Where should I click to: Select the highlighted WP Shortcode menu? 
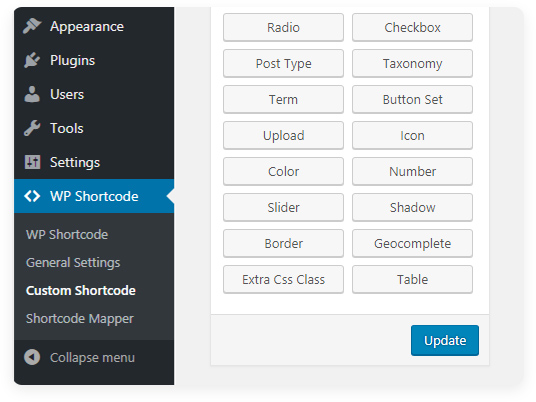[x=94, y=196]
